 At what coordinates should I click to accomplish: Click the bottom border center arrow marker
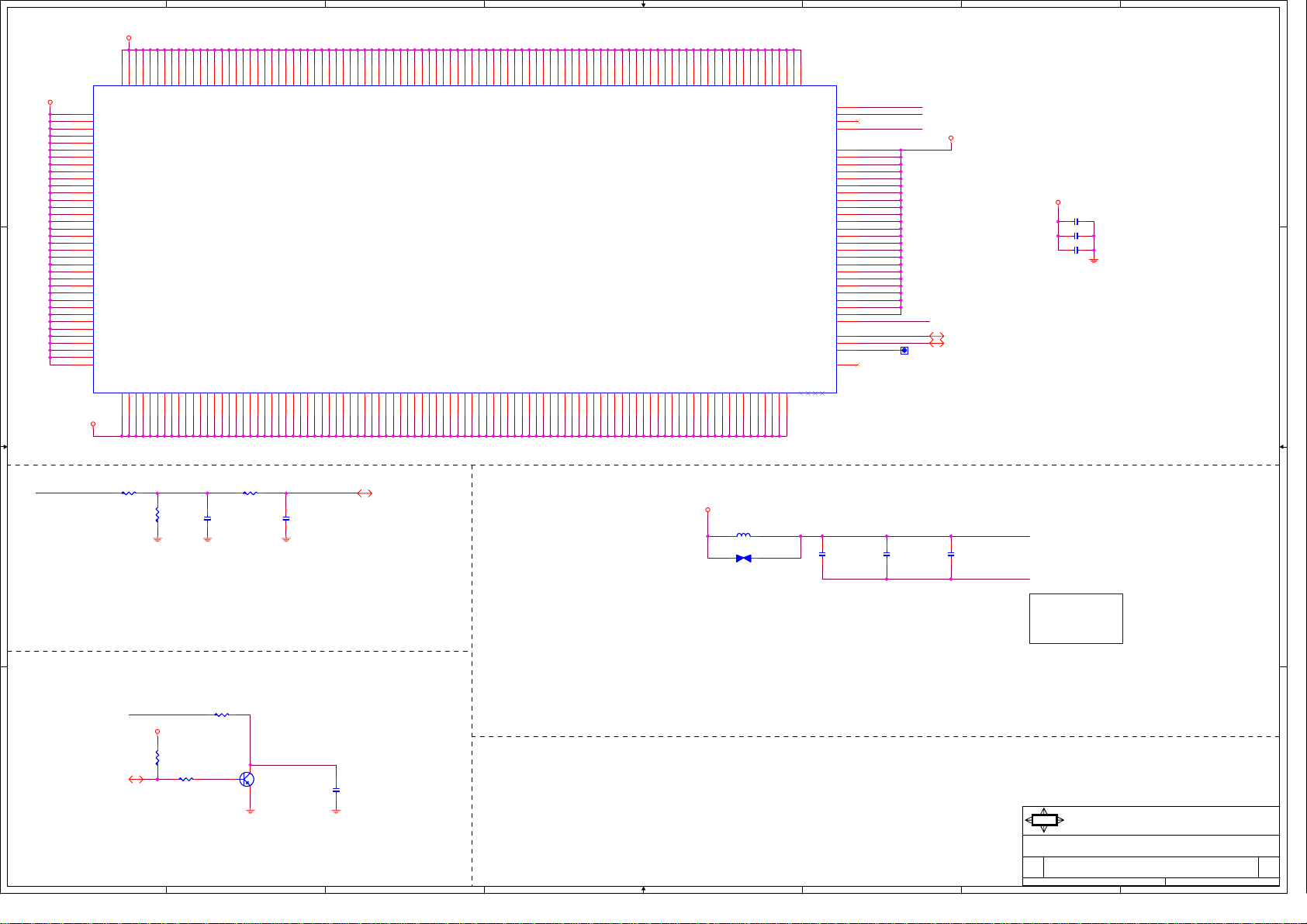pyautogui.click(x=644, y=889)
